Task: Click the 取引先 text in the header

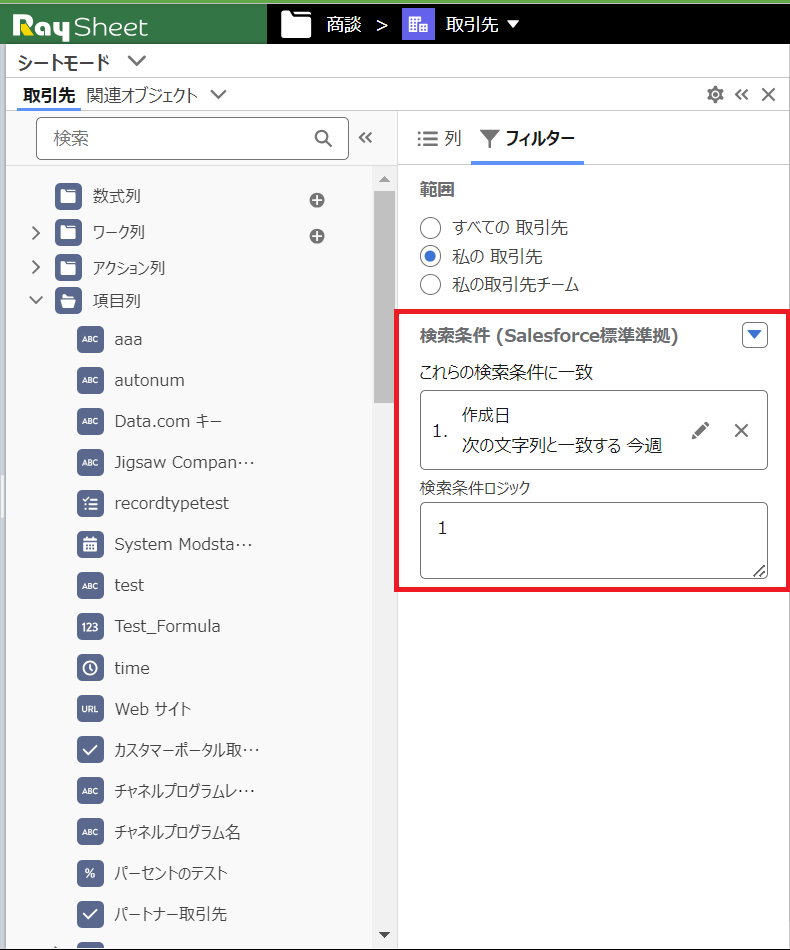Action: pos(472,24)
